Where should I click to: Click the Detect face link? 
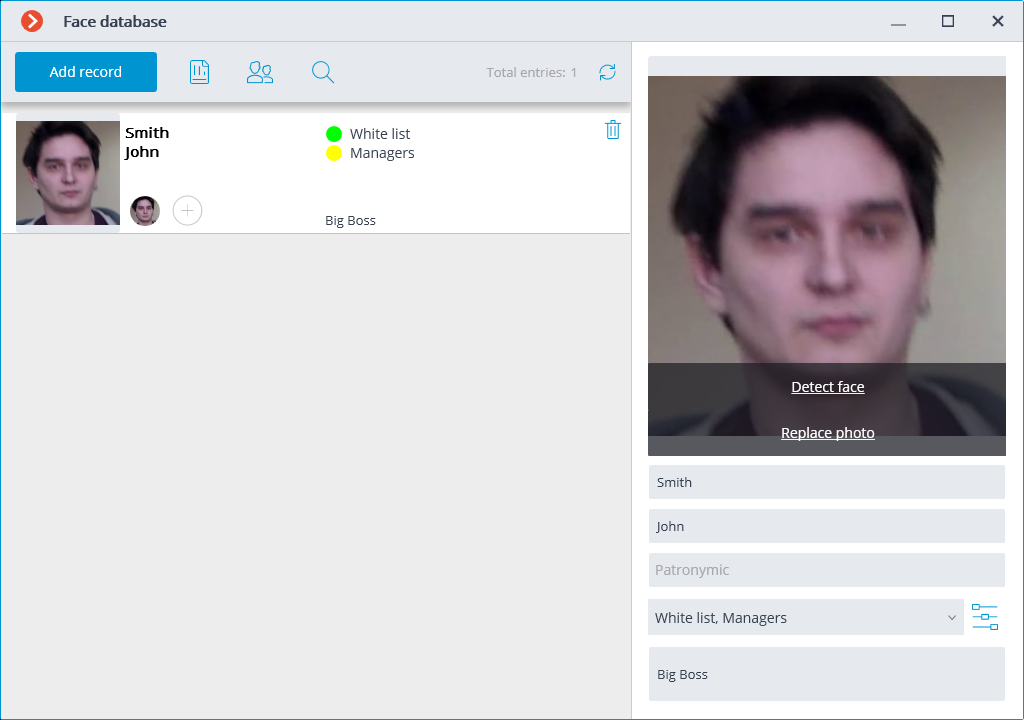[x=827, y=387]
